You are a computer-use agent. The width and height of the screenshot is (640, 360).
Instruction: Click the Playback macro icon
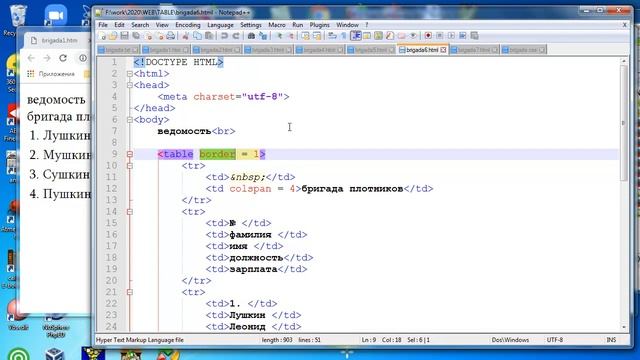pyautogui.click(x=451, y=36)
